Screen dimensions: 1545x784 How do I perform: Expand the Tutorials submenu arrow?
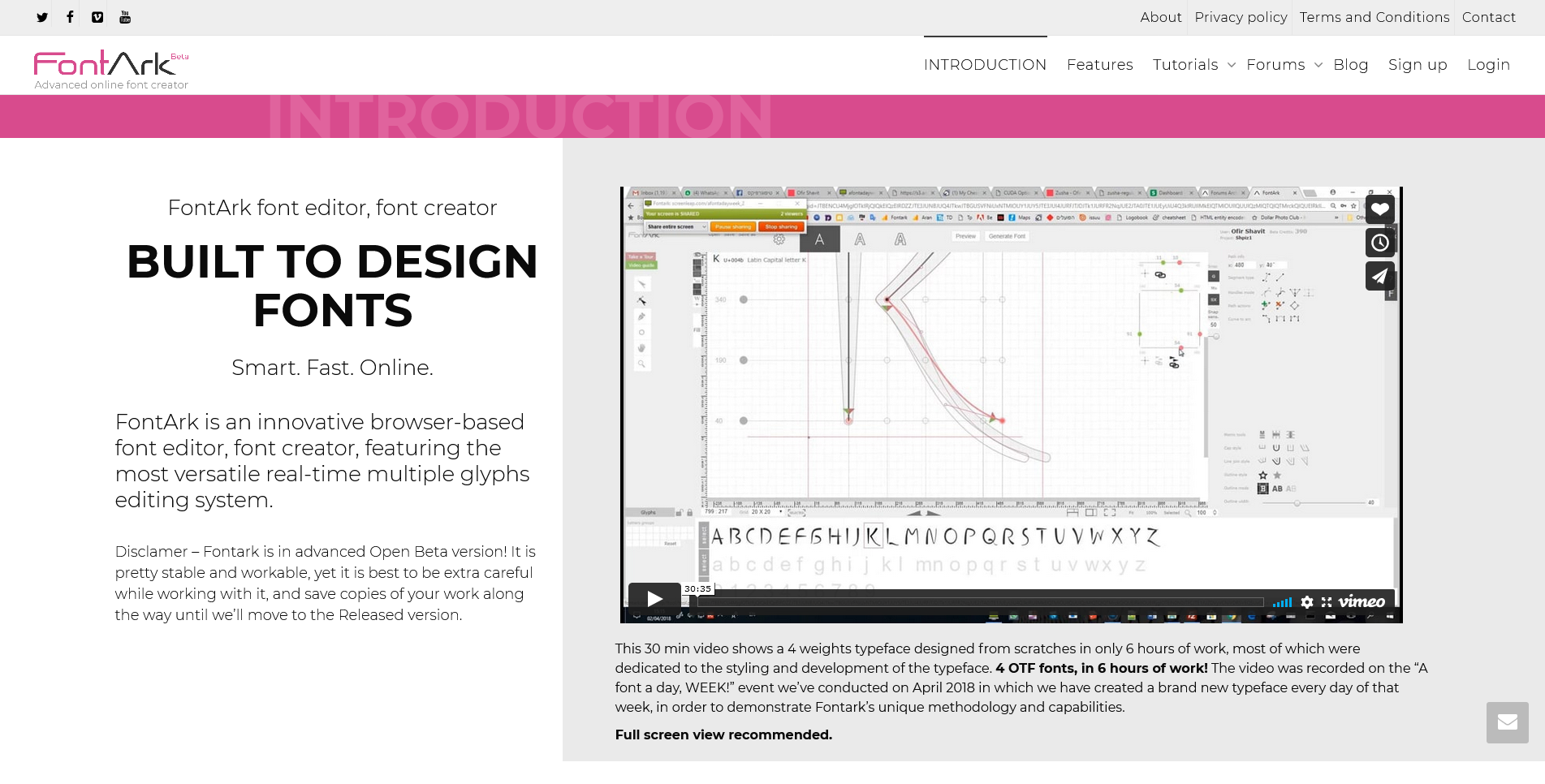tap(1232, 65)
